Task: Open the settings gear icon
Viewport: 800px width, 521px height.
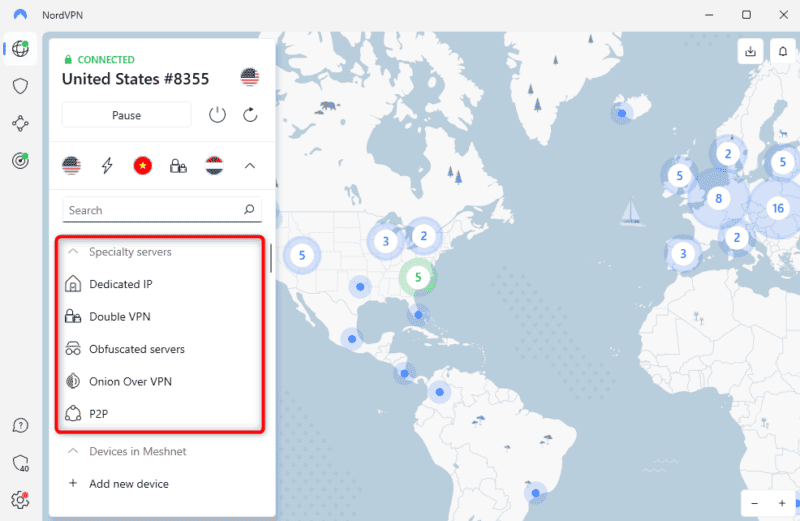Action: coord(20,500)
